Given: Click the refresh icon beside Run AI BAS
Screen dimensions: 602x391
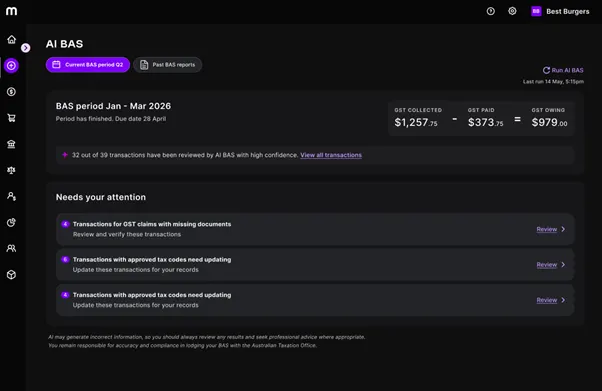Looking at the screenshot, I should 546,70.
